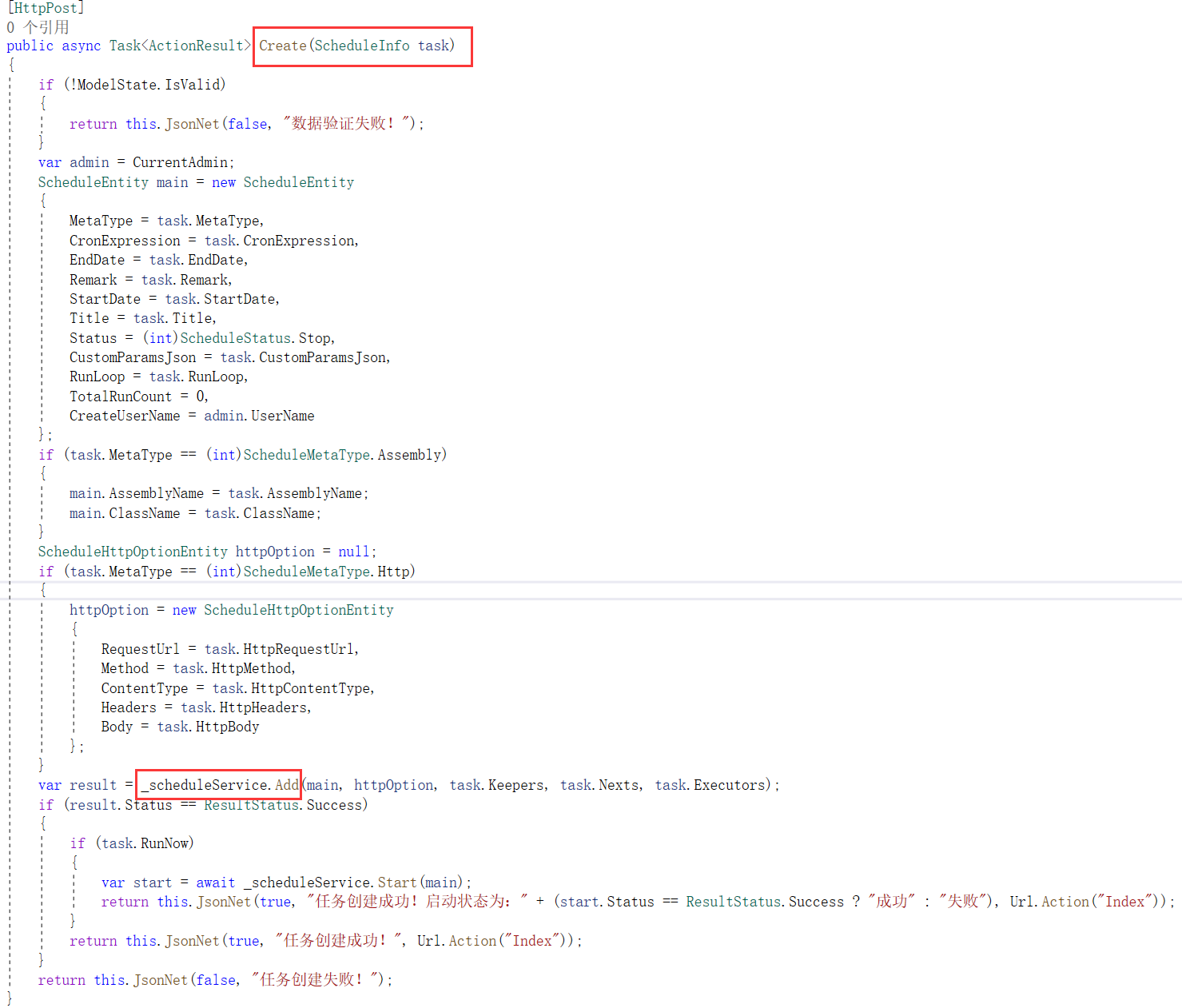Click Method = task.HttpMethod line
Viewport: 1182px width, 1008px height.
[x=198, y=668]
